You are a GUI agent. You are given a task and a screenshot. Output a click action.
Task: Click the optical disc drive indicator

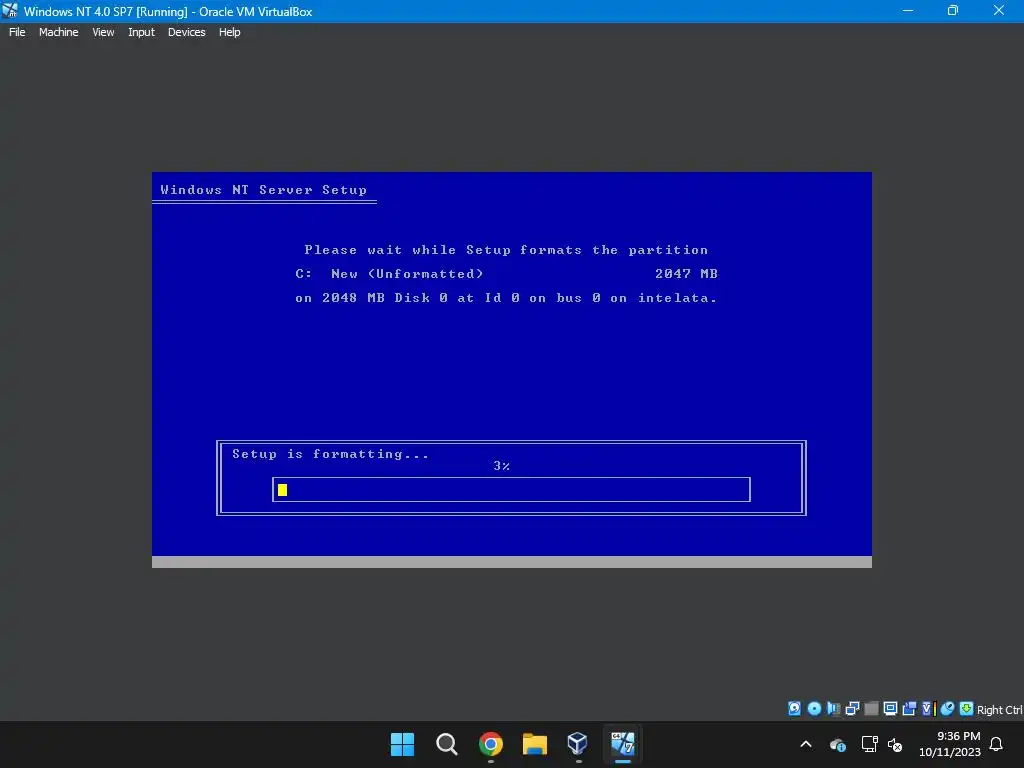tap(814, 709)
